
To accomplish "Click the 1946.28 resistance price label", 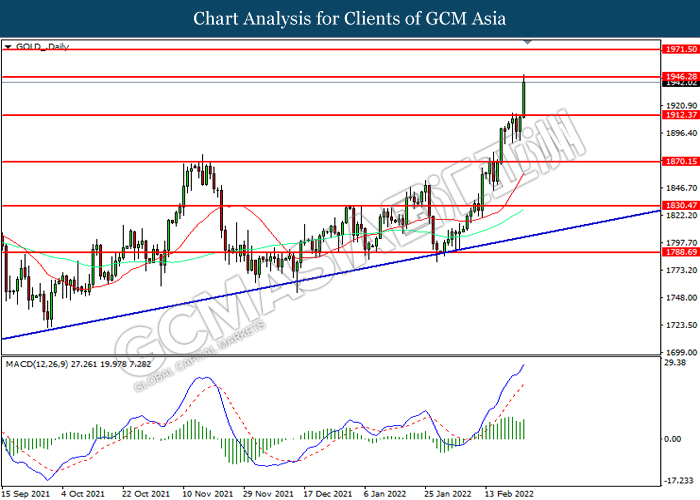I will (681, 76).
